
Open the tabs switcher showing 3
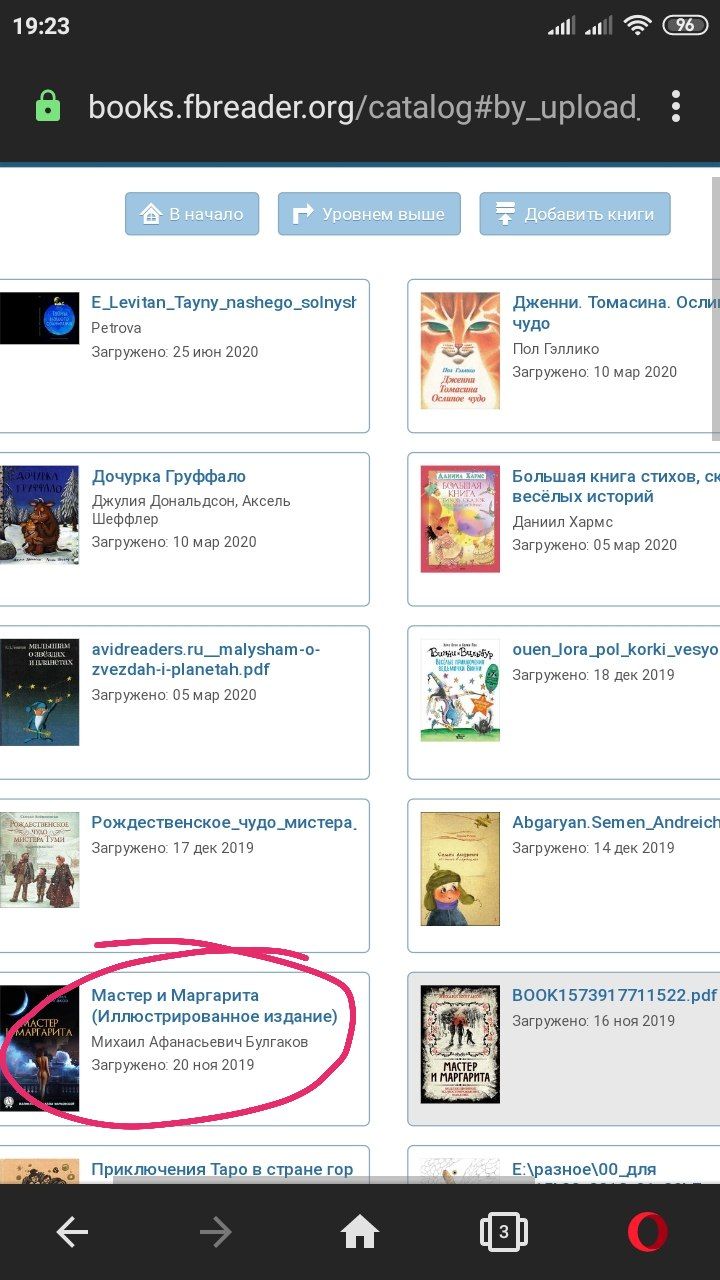(503, 1232)
